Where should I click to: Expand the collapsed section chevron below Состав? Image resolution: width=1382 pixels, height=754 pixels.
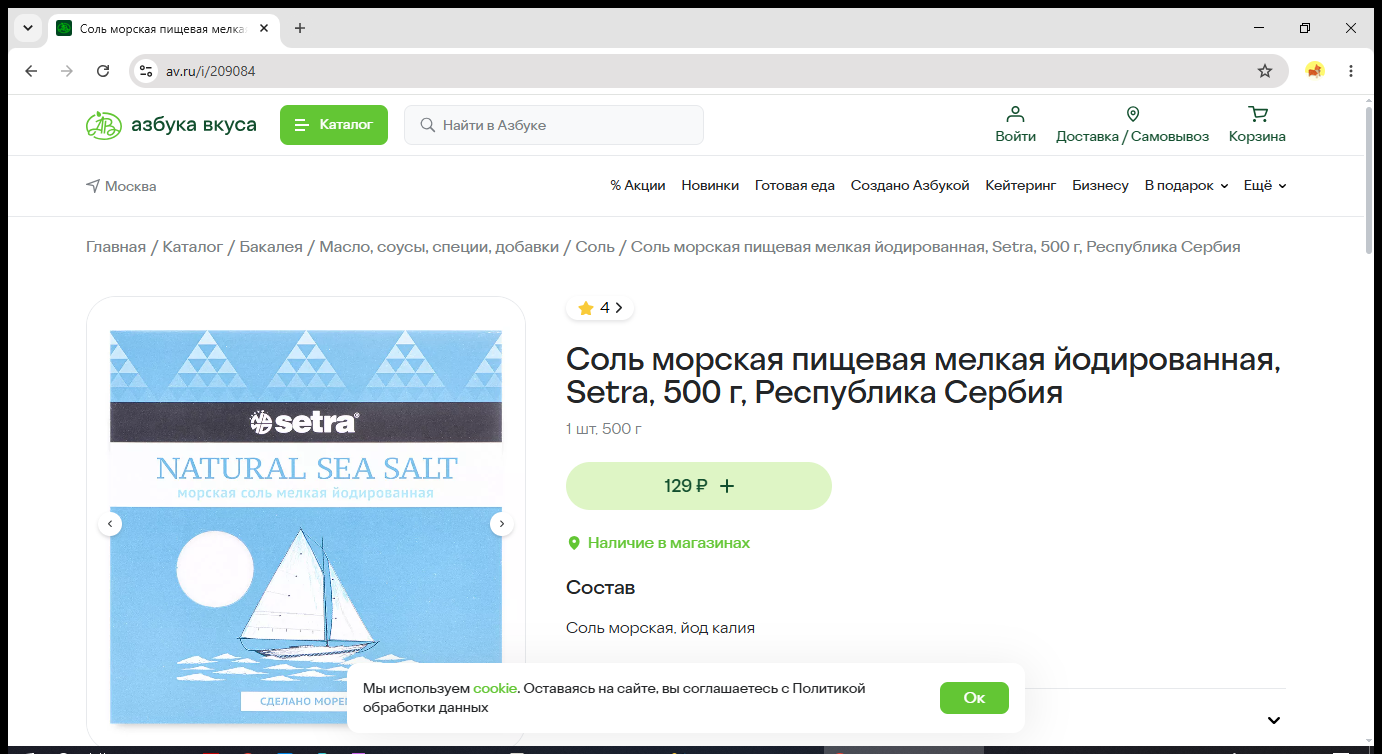(1274, 721)
